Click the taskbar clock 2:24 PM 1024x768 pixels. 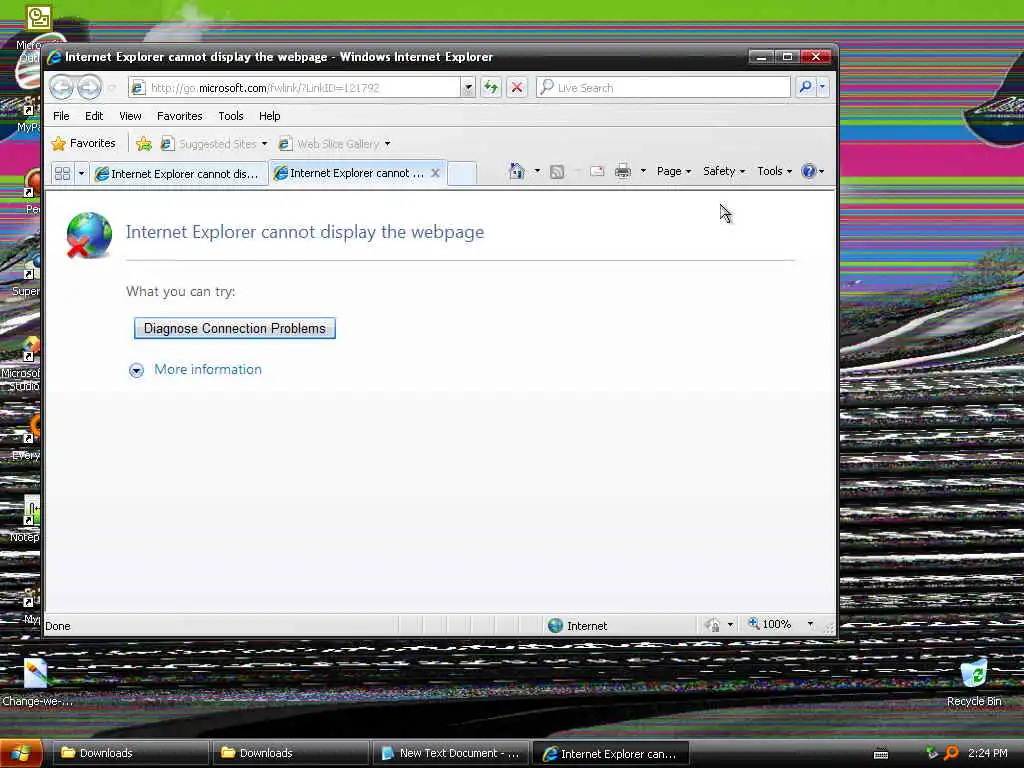[x=987, y=753]
